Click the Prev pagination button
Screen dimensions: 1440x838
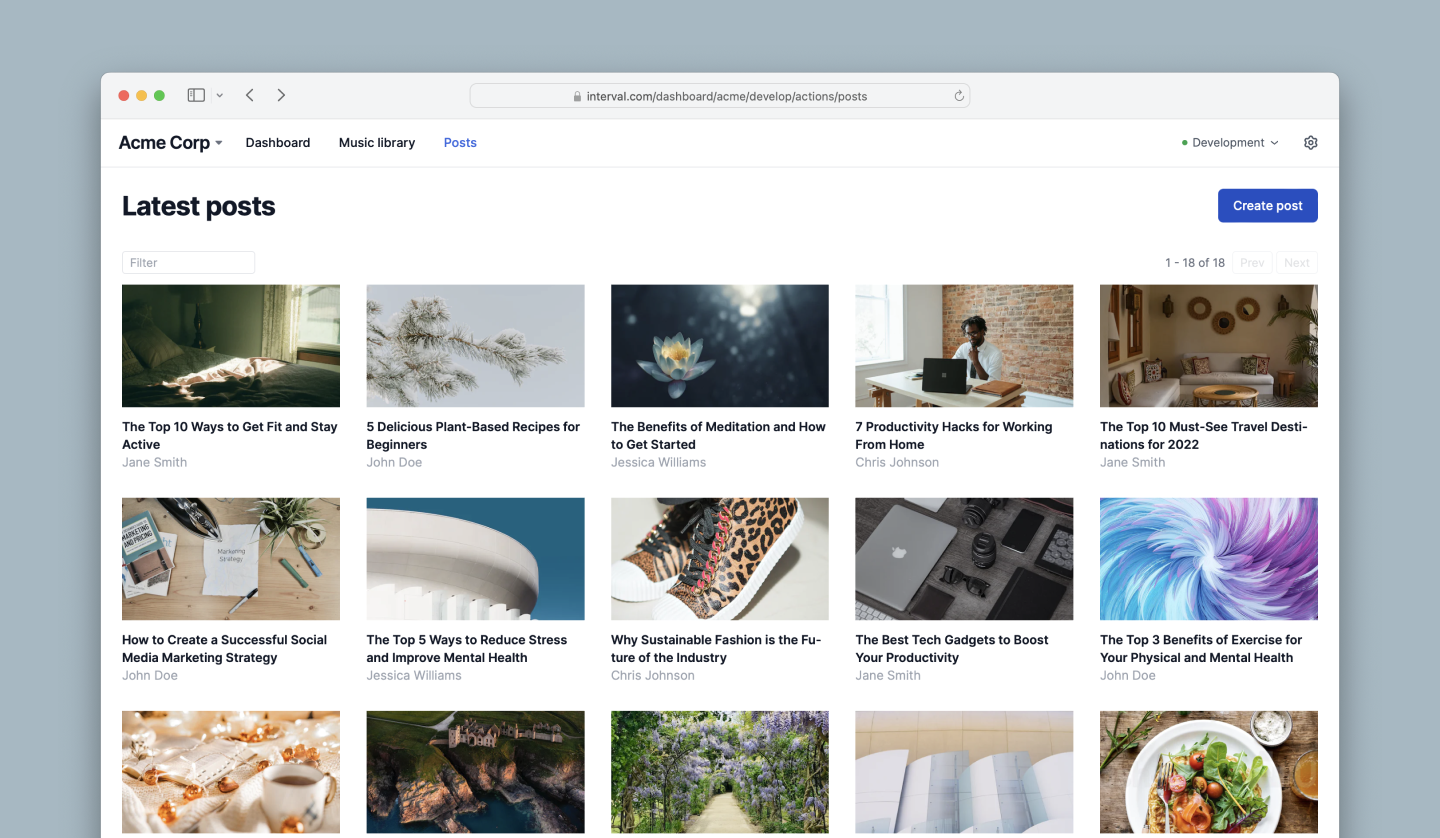click(x=1252, y=262)
